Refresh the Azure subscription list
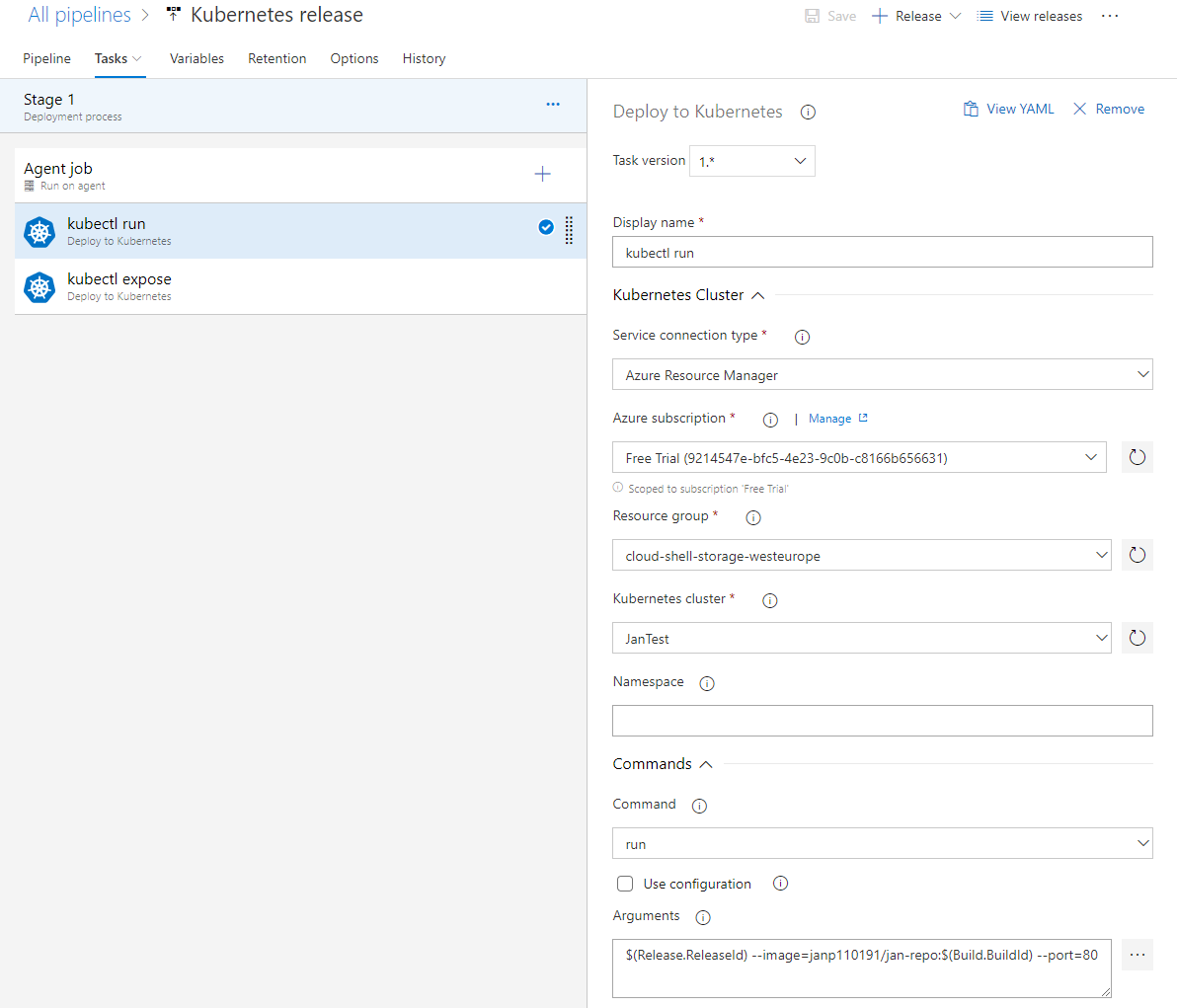The image size is (1177, 1008). (x=1138, y=457)
